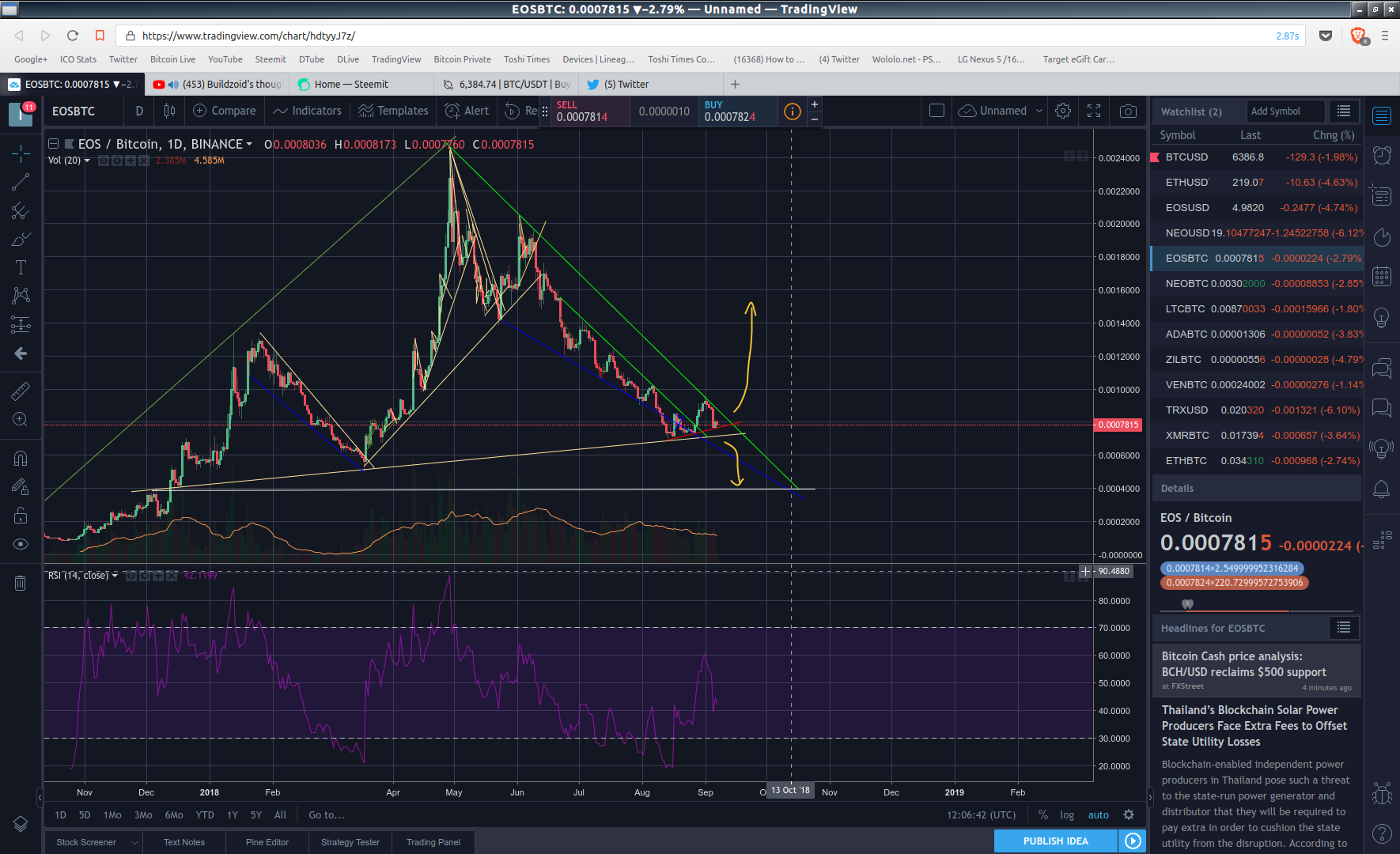Open the pitchfork tools
1400x854 pixels.
pyautogui.click(x=21, y=211)
